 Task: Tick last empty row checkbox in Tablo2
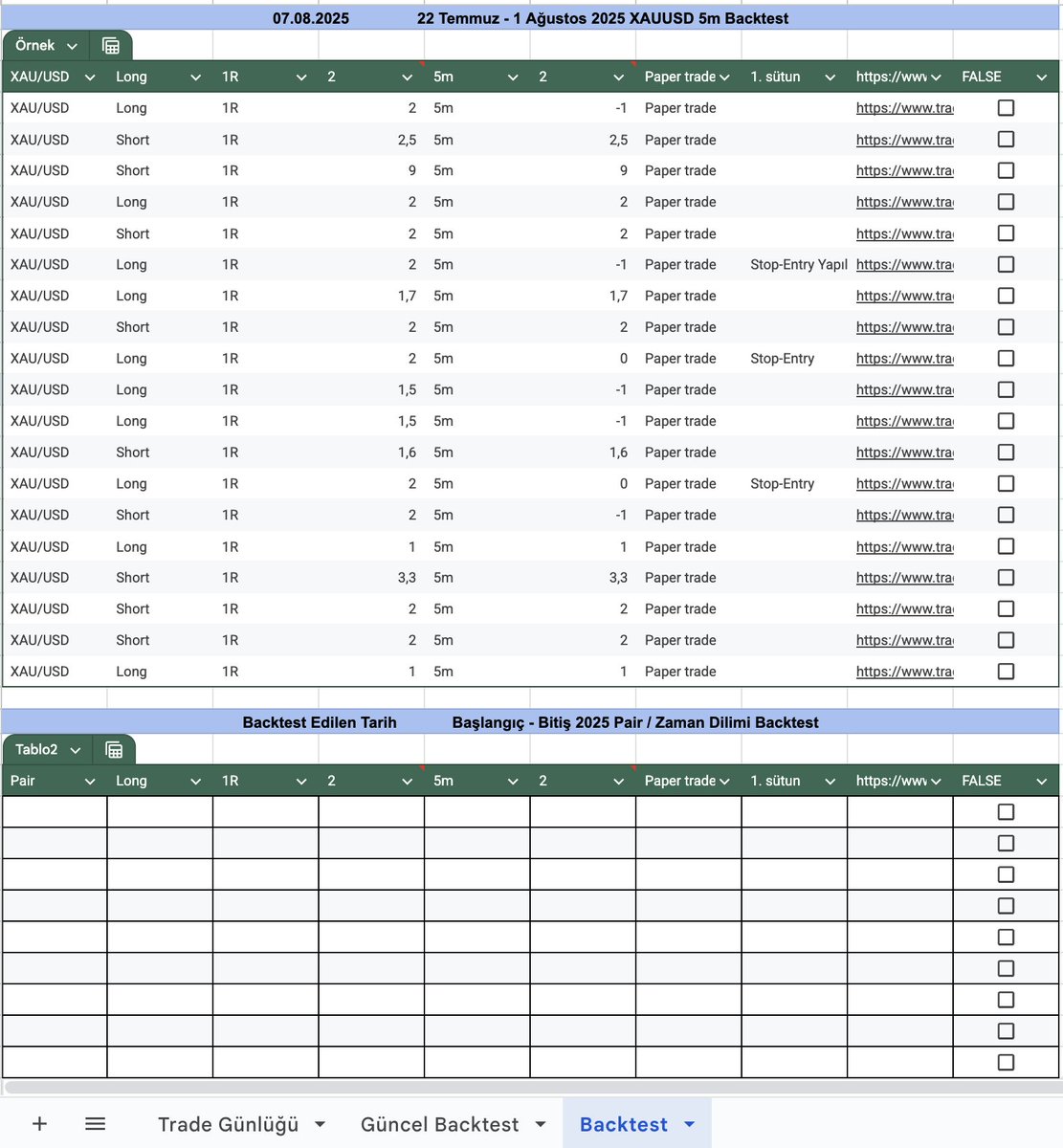point(1006,1062)
